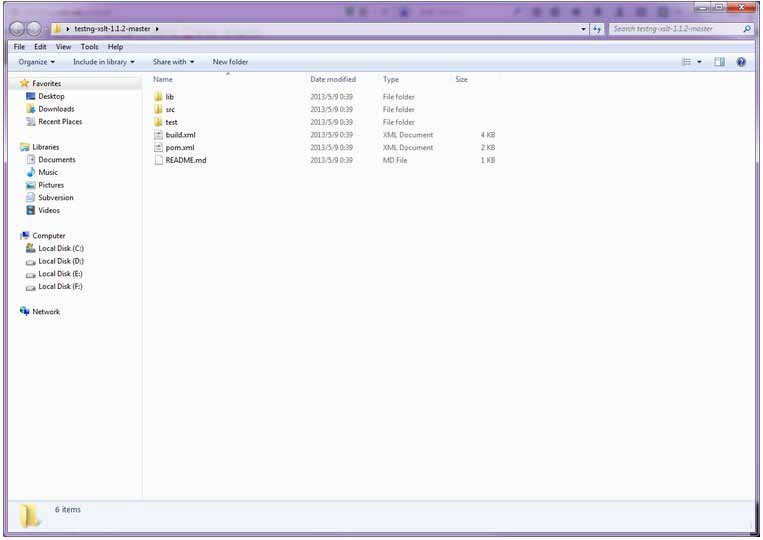
Task: Open the Subversion library
Action: (x=55, y=198)
